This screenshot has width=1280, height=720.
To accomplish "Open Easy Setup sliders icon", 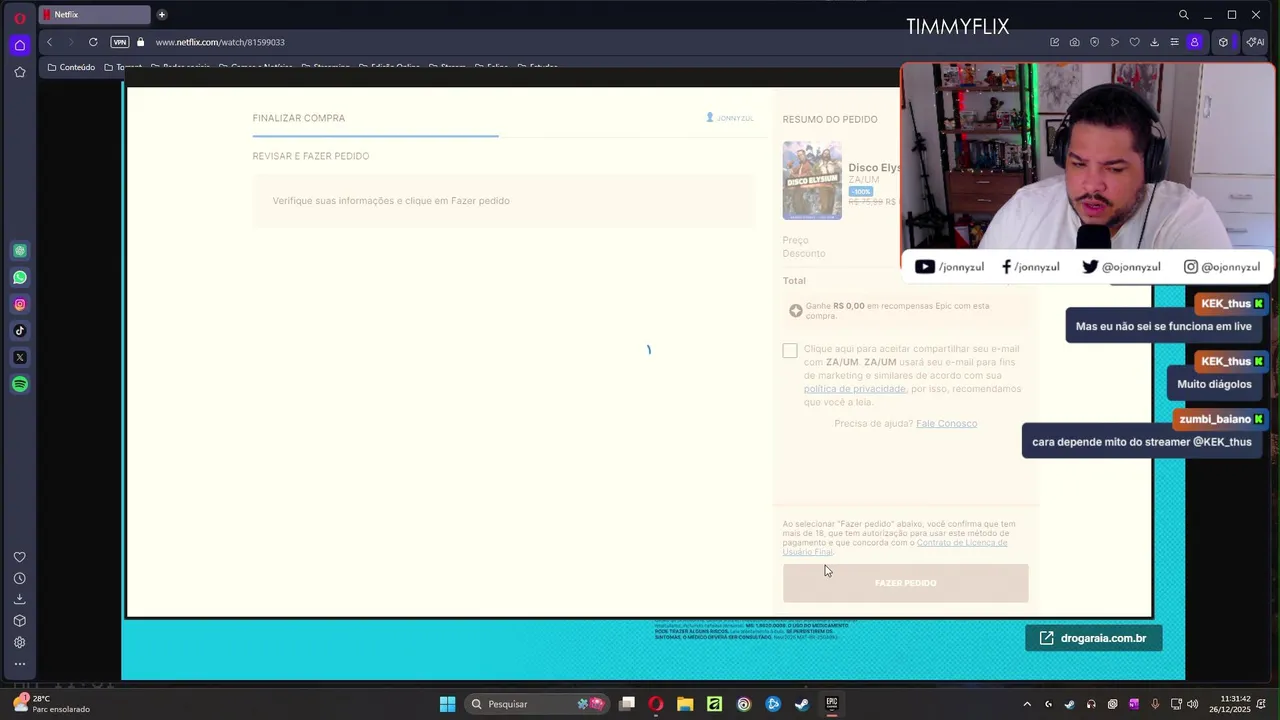I will [1174, 42].
